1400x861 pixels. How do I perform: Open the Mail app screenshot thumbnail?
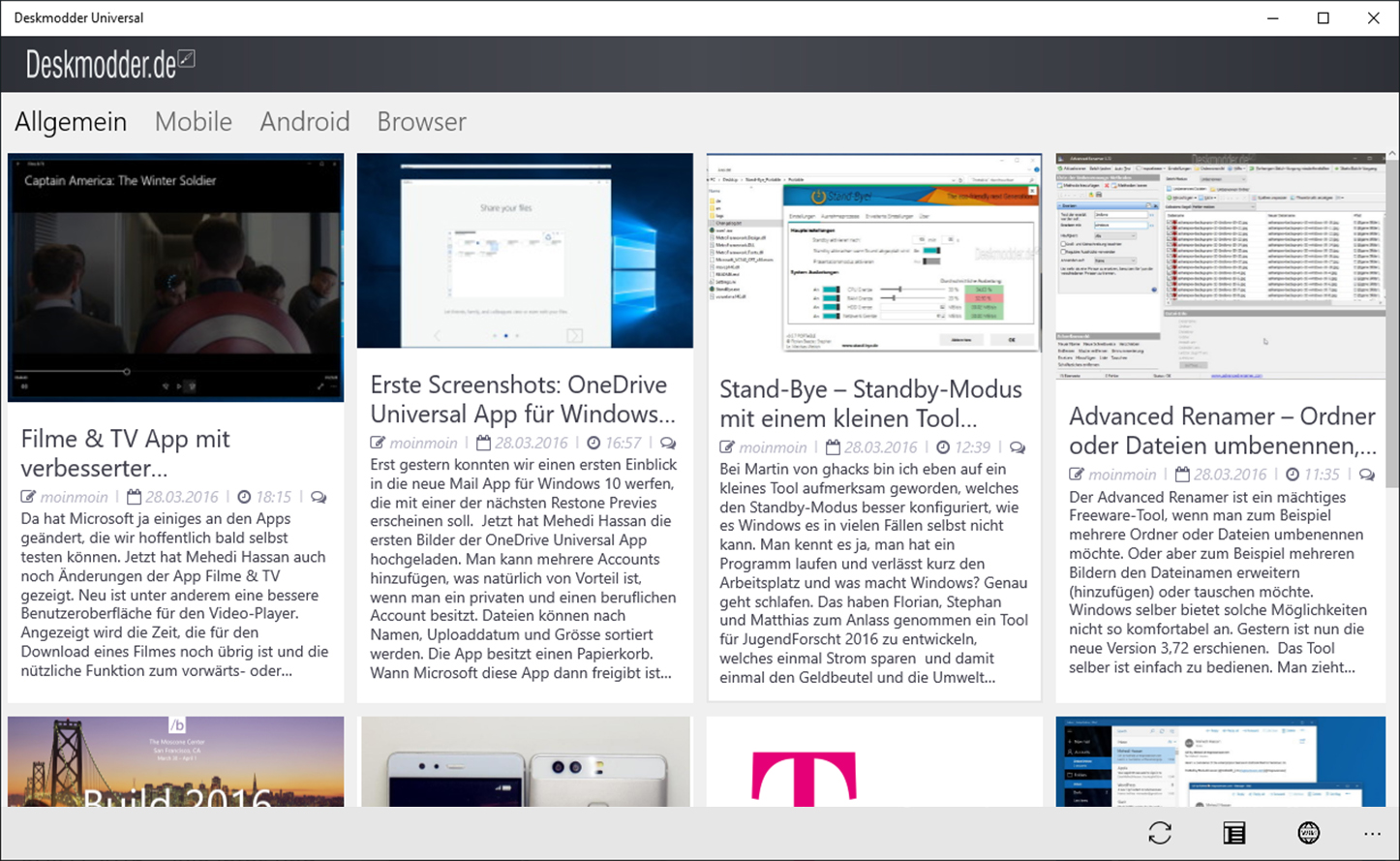pos(1221,761)
